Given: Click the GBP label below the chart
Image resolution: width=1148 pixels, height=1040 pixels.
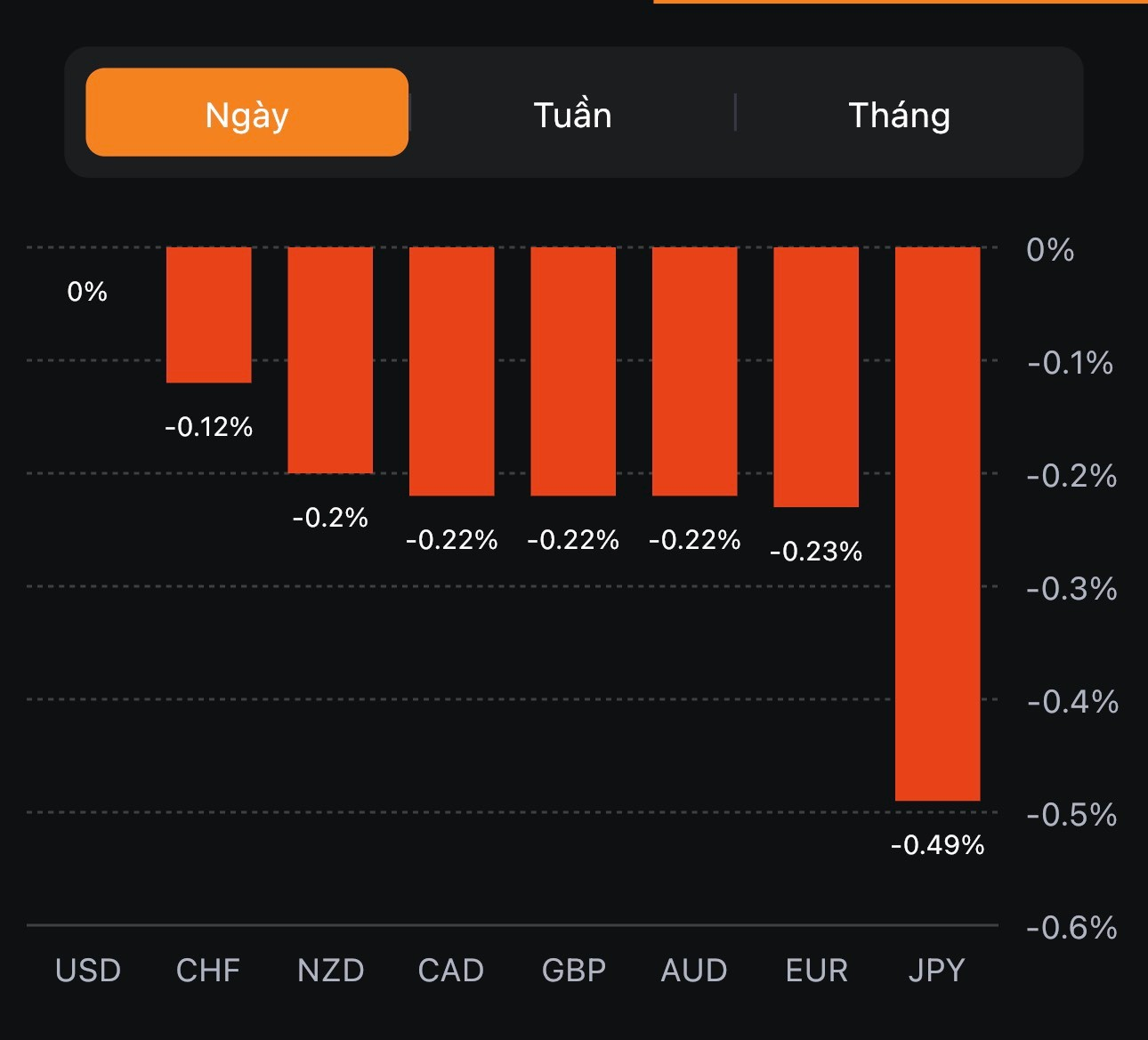Looking at the screenshot, I should coord(573,970).
